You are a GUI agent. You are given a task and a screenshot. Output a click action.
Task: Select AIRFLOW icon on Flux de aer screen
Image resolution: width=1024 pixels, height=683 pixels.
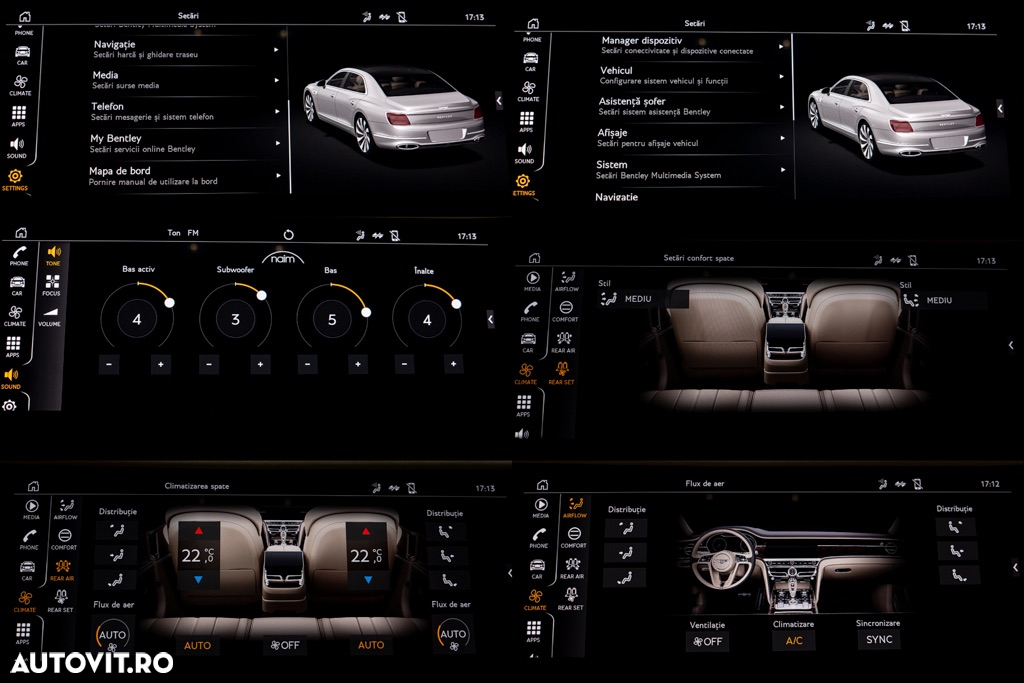(x=575, y=507)
